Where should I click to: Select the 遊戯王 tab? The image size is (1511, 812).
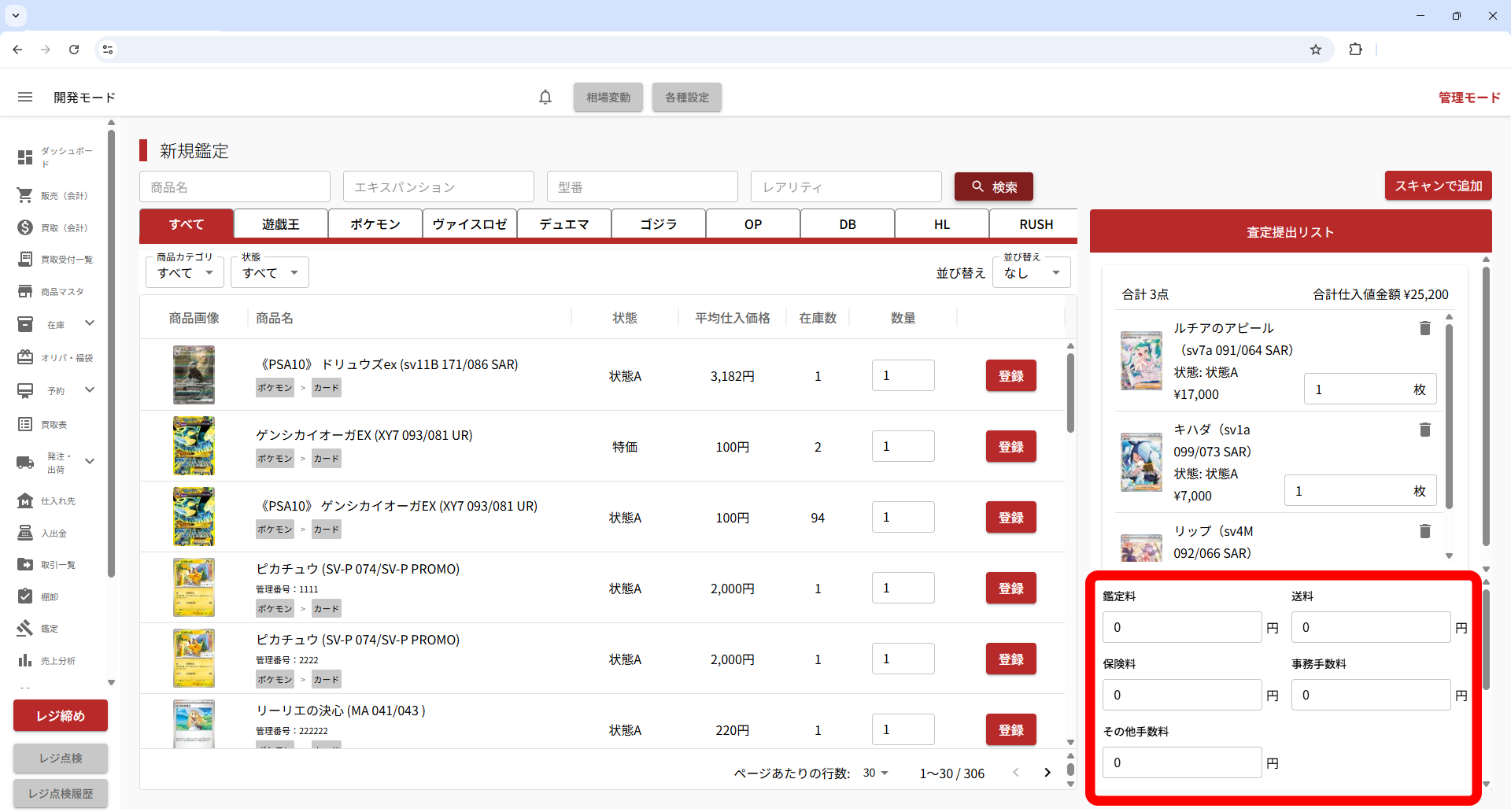tap(281, 224)
